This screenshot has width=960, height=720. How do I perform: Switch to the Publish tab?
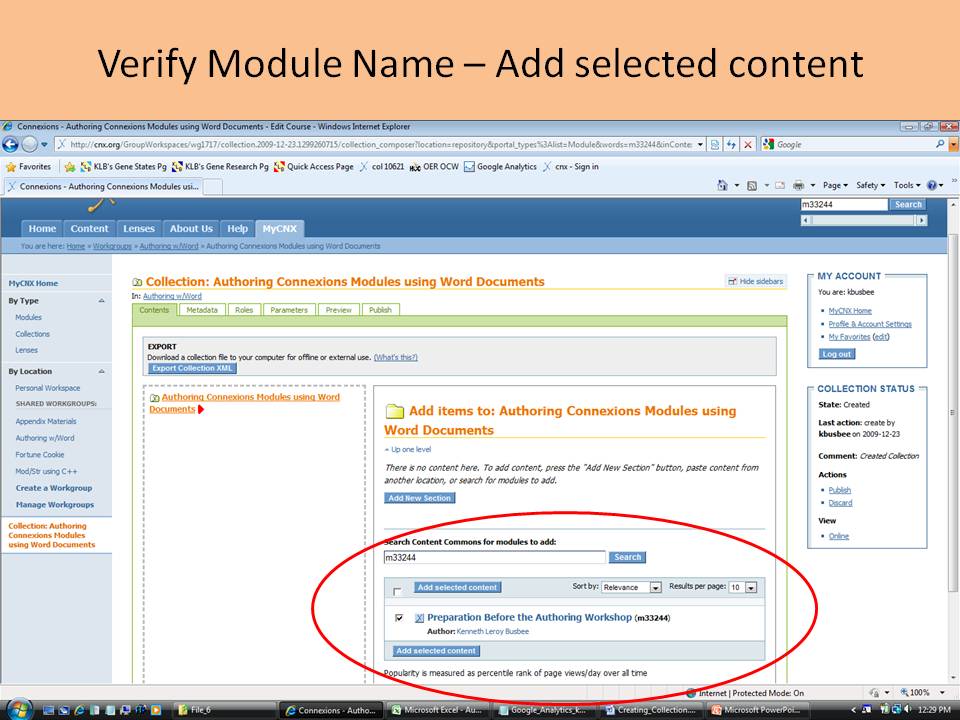tap(380, 310)
